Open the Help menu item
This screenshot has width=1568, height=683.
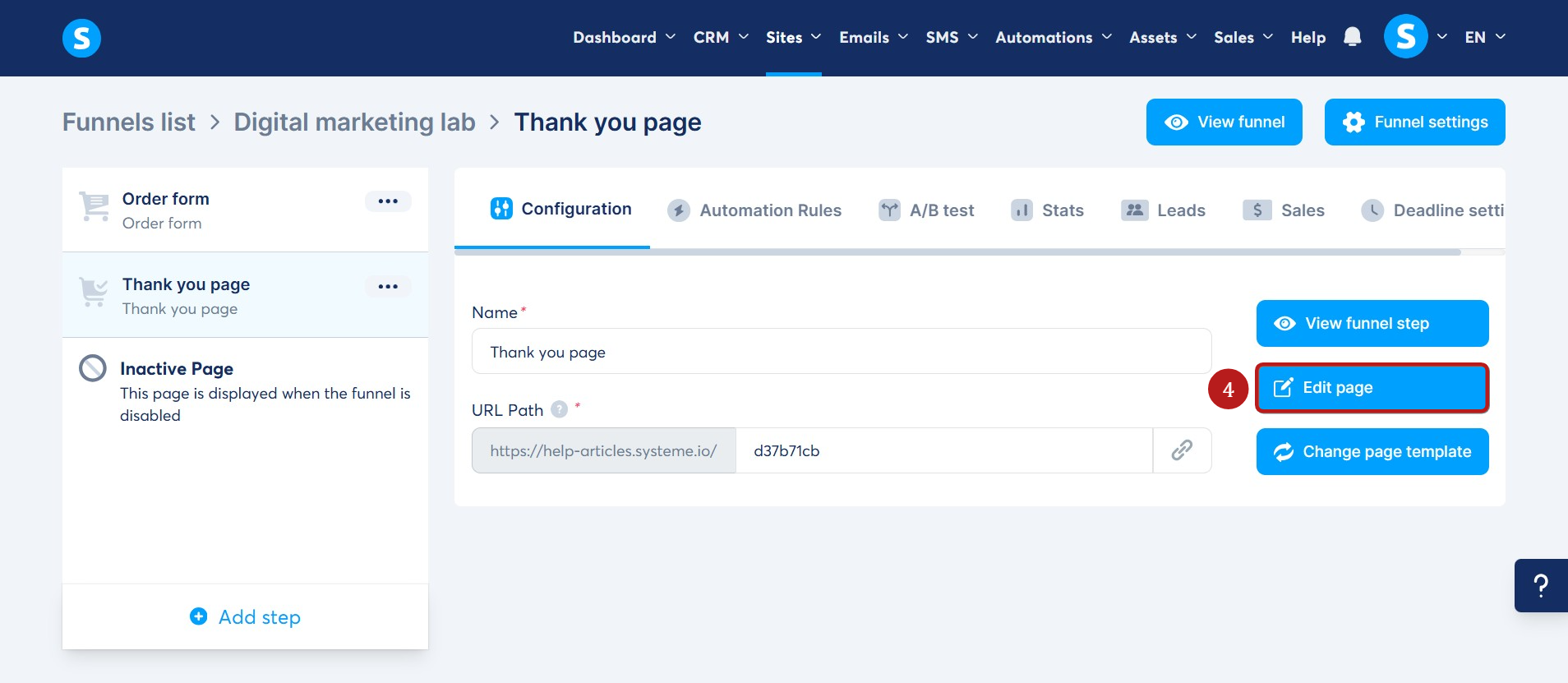click(1308, 37)
